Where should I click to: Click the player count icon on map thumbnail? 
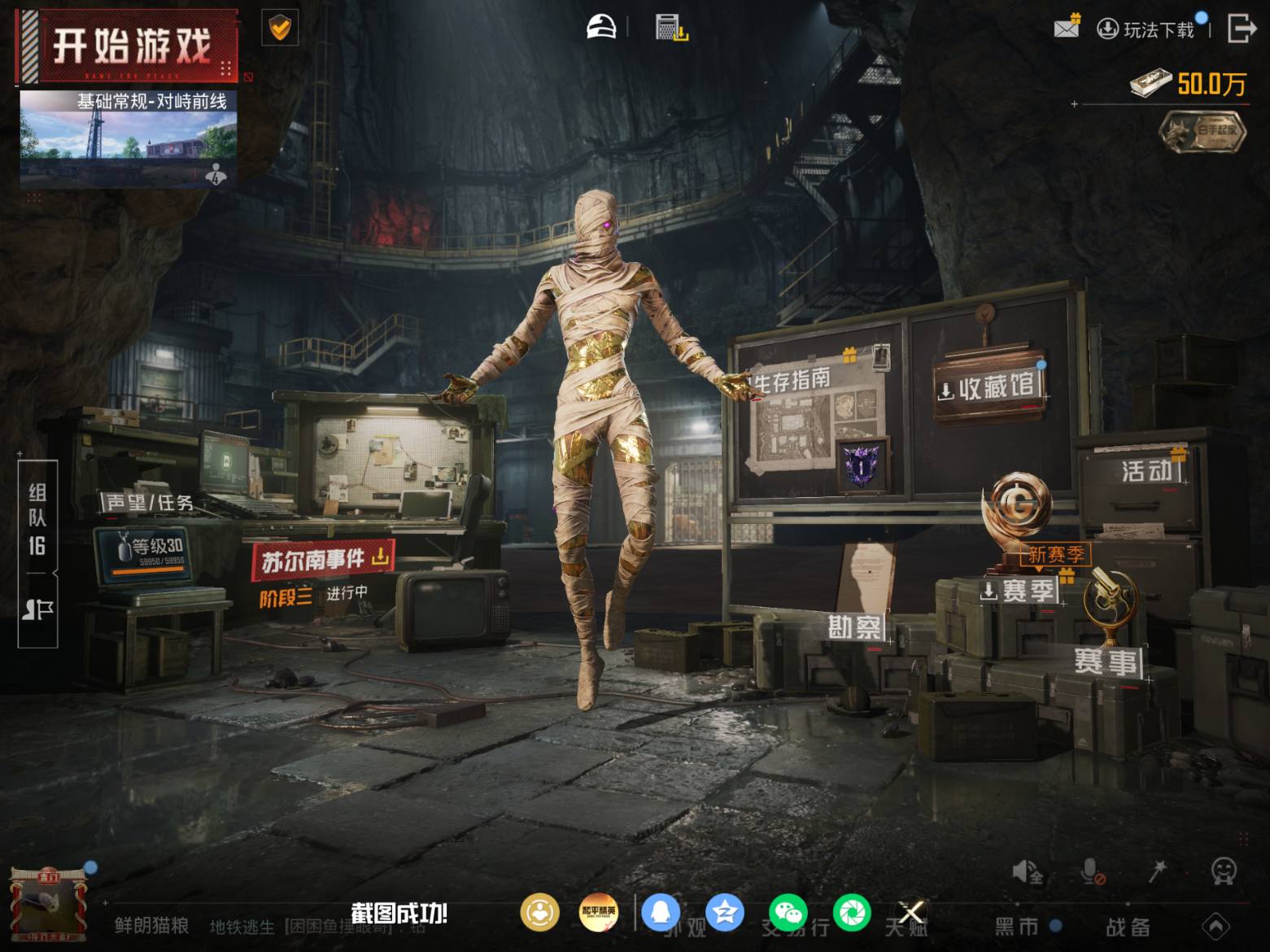click(x=216, y=173)
